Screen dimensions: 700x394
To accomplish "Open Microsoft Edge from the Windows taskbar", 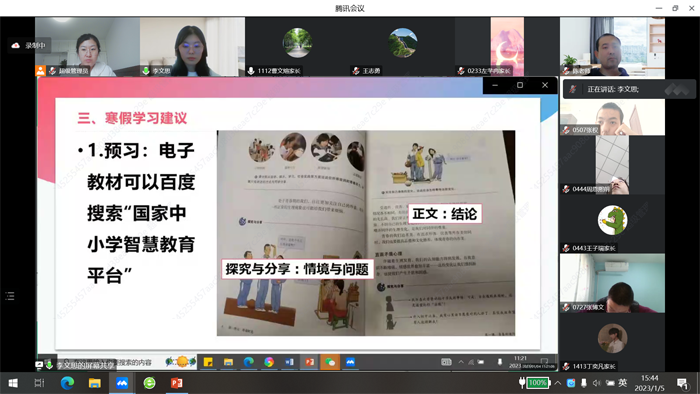I will (x=67, y=383).
